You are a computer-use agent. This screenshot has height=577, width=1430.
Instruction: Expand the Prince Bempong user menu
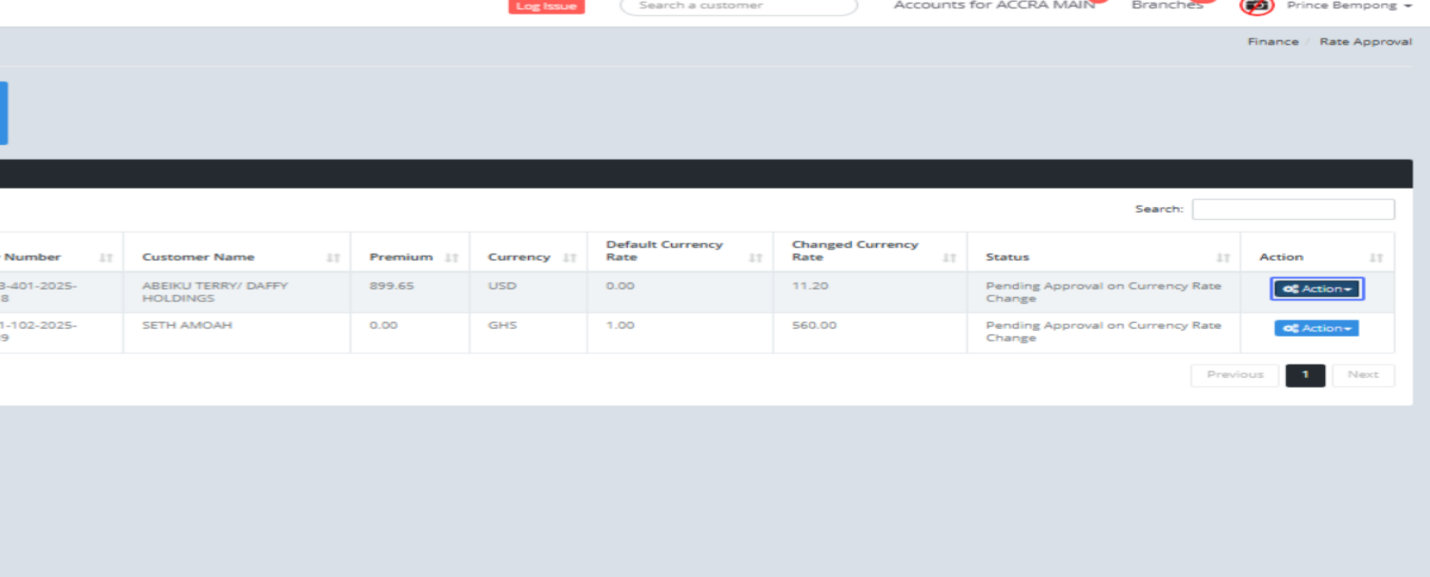pyautogui.click(x=1349, y=6)
